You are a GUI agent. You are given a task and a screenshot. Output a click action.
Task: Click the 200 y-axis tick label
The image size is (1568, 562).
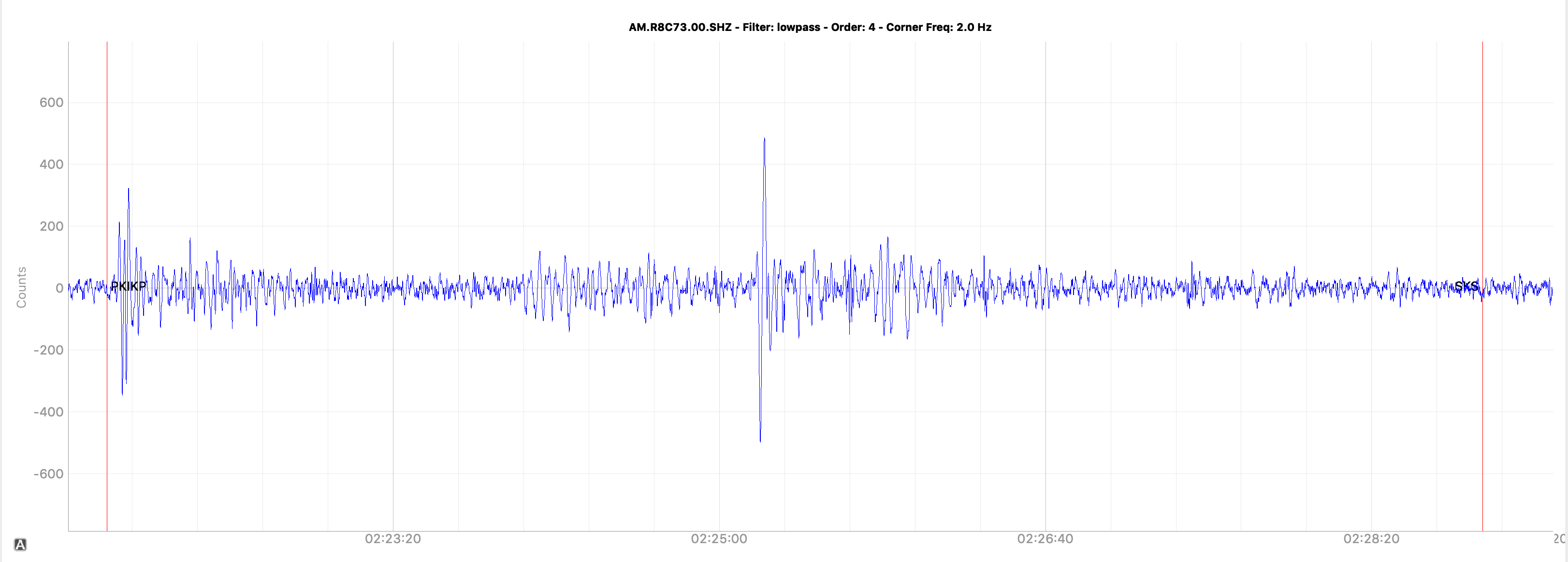[x=51, y=226]
